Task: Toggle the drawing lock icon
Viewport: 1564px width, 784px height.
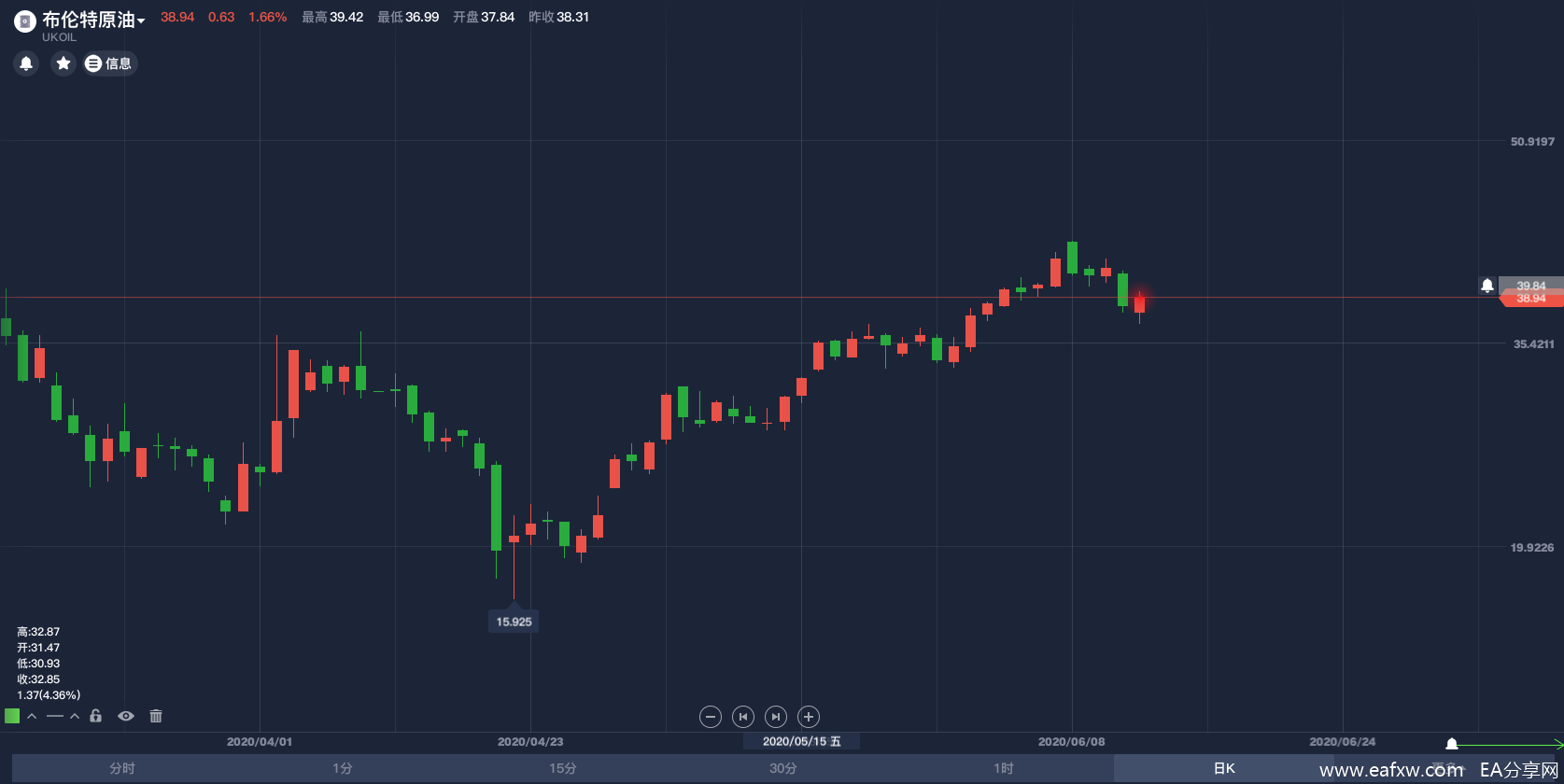Action: [95, 716]
